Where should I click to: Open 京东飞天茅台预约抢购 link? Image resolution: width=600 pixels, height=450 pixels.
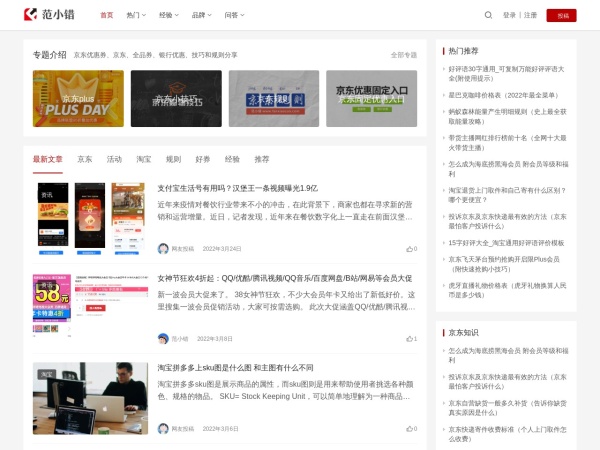tap(504, 264)
